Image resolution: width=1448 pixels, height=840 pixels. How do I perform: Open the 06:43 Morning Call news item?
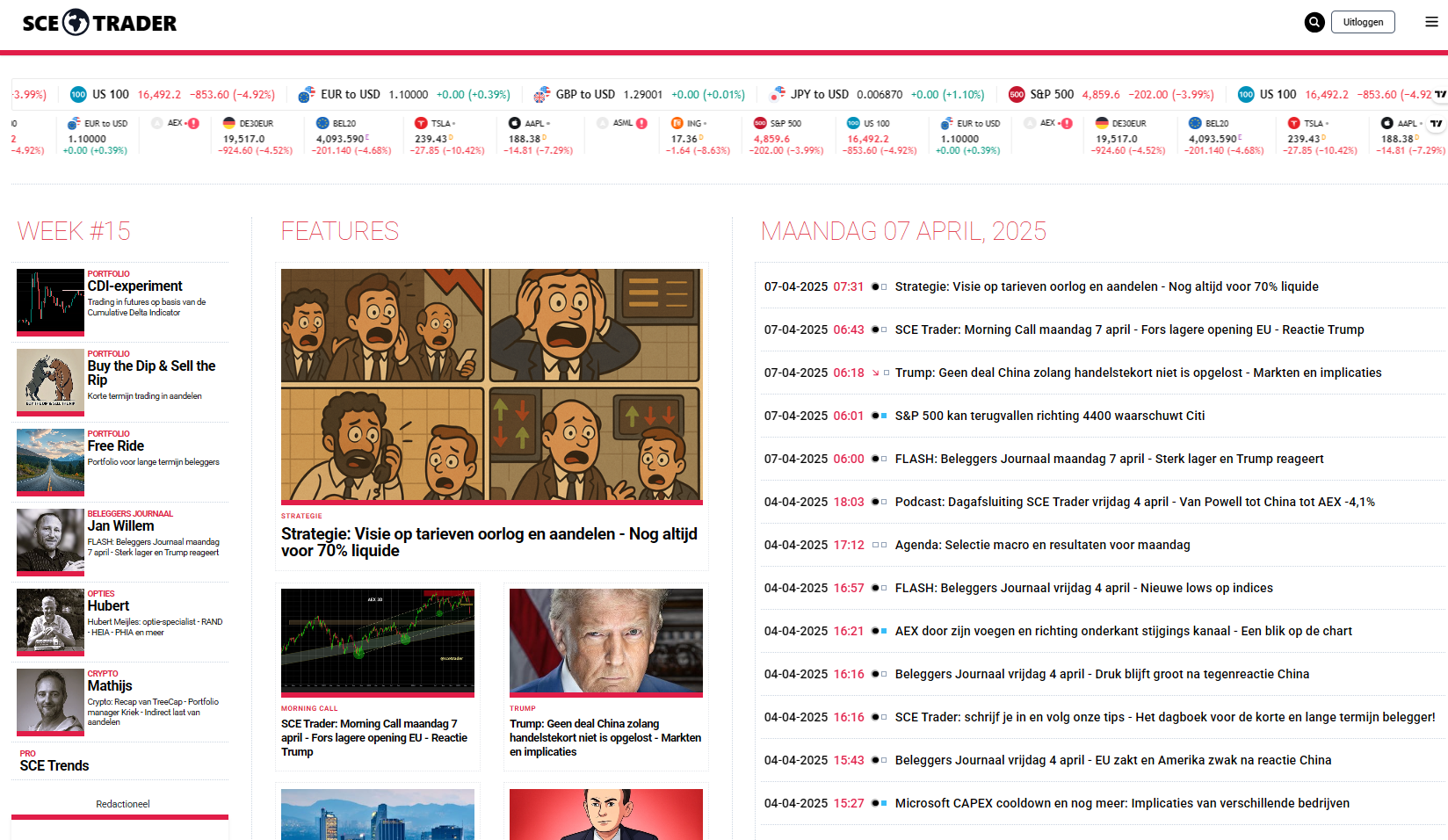(x=1130, y=329)
